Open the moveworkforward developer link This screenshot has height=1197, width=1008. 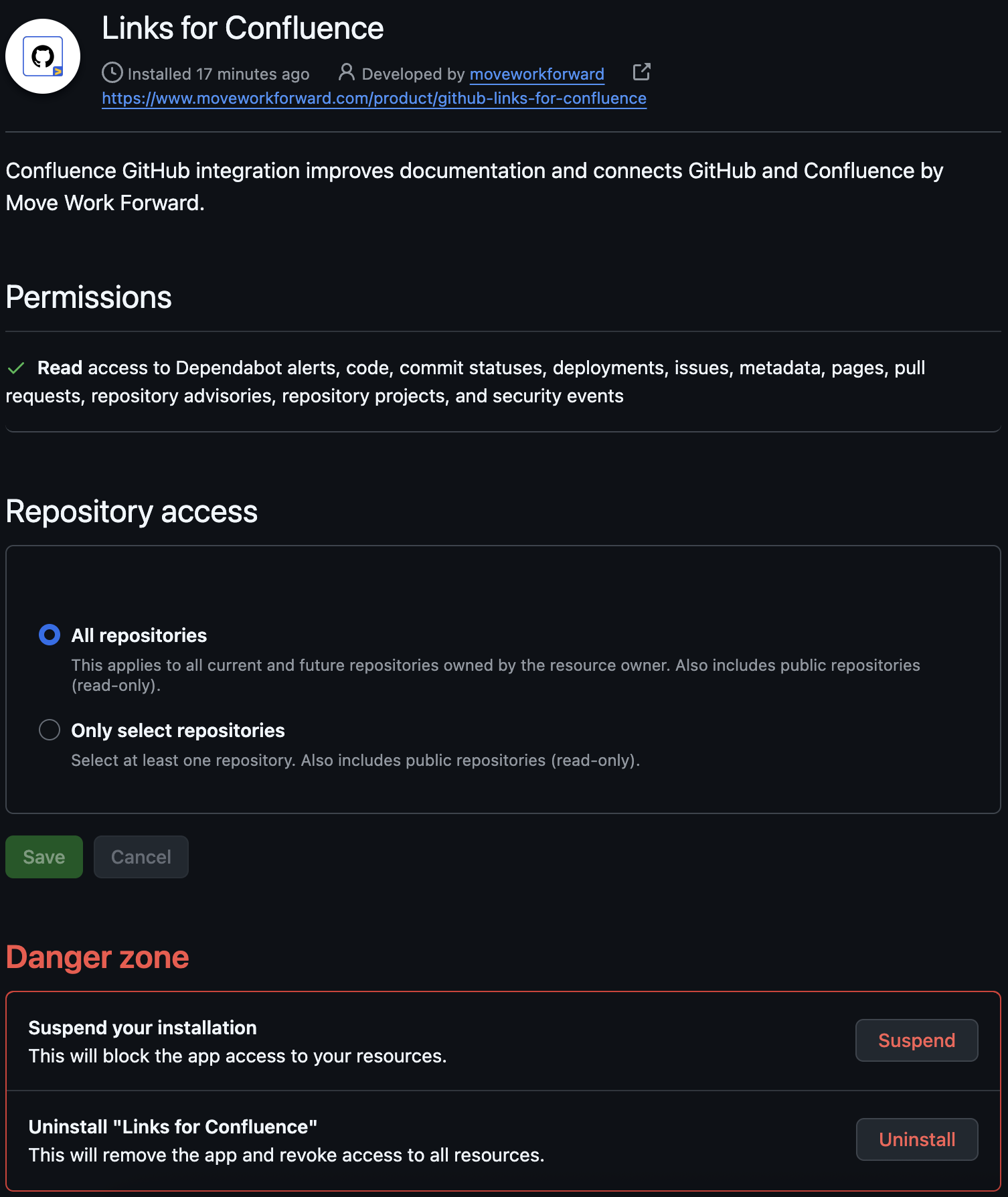(537, 74)
